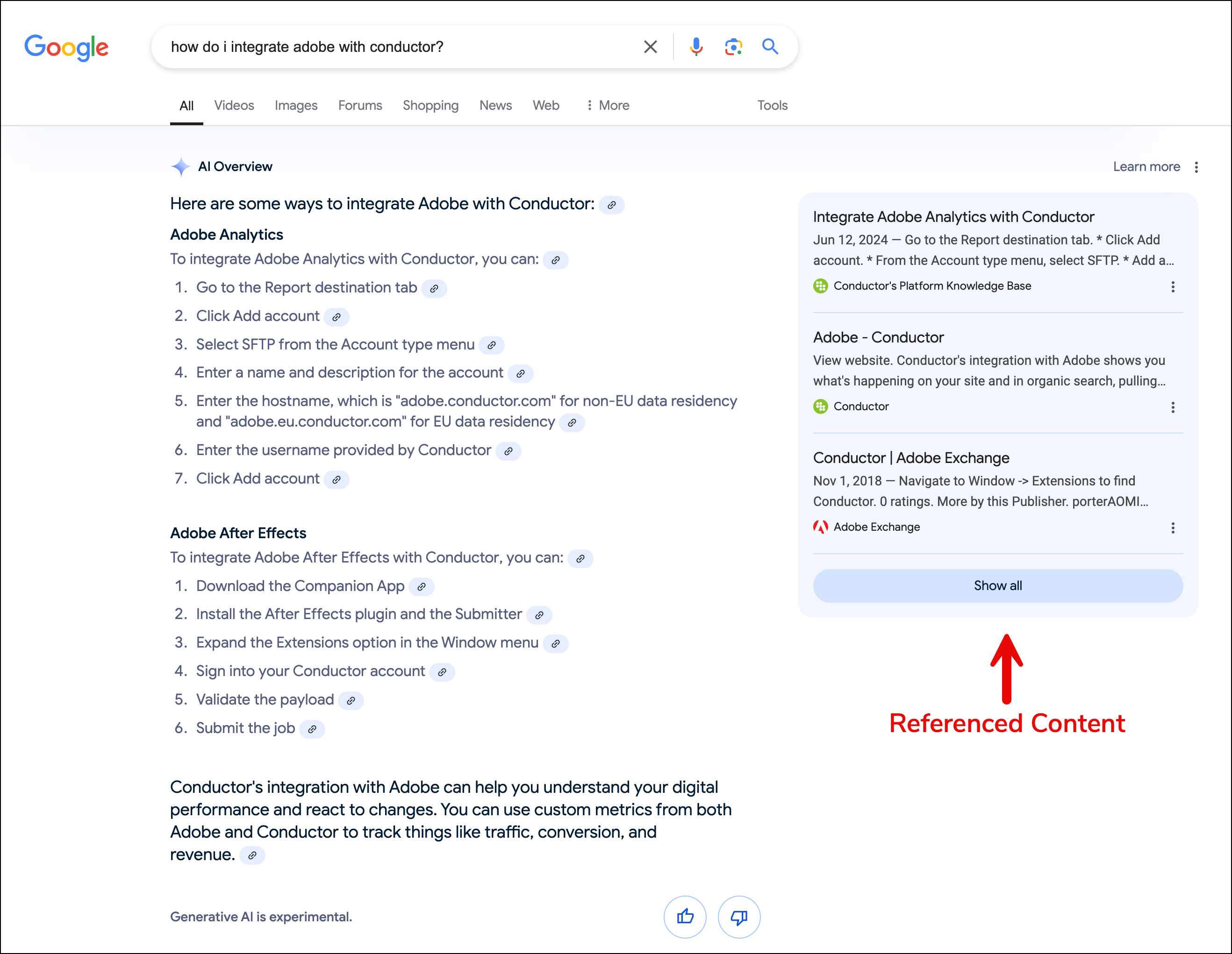
Task: Open 'Adobe - Conductor' source title
Action: click(878, 337)
